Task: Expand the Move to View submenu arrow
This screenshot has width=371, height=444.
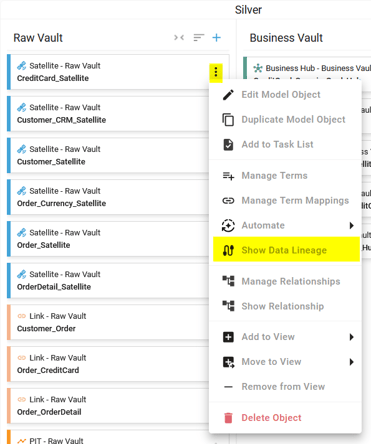Action: [x=351, y=362]
